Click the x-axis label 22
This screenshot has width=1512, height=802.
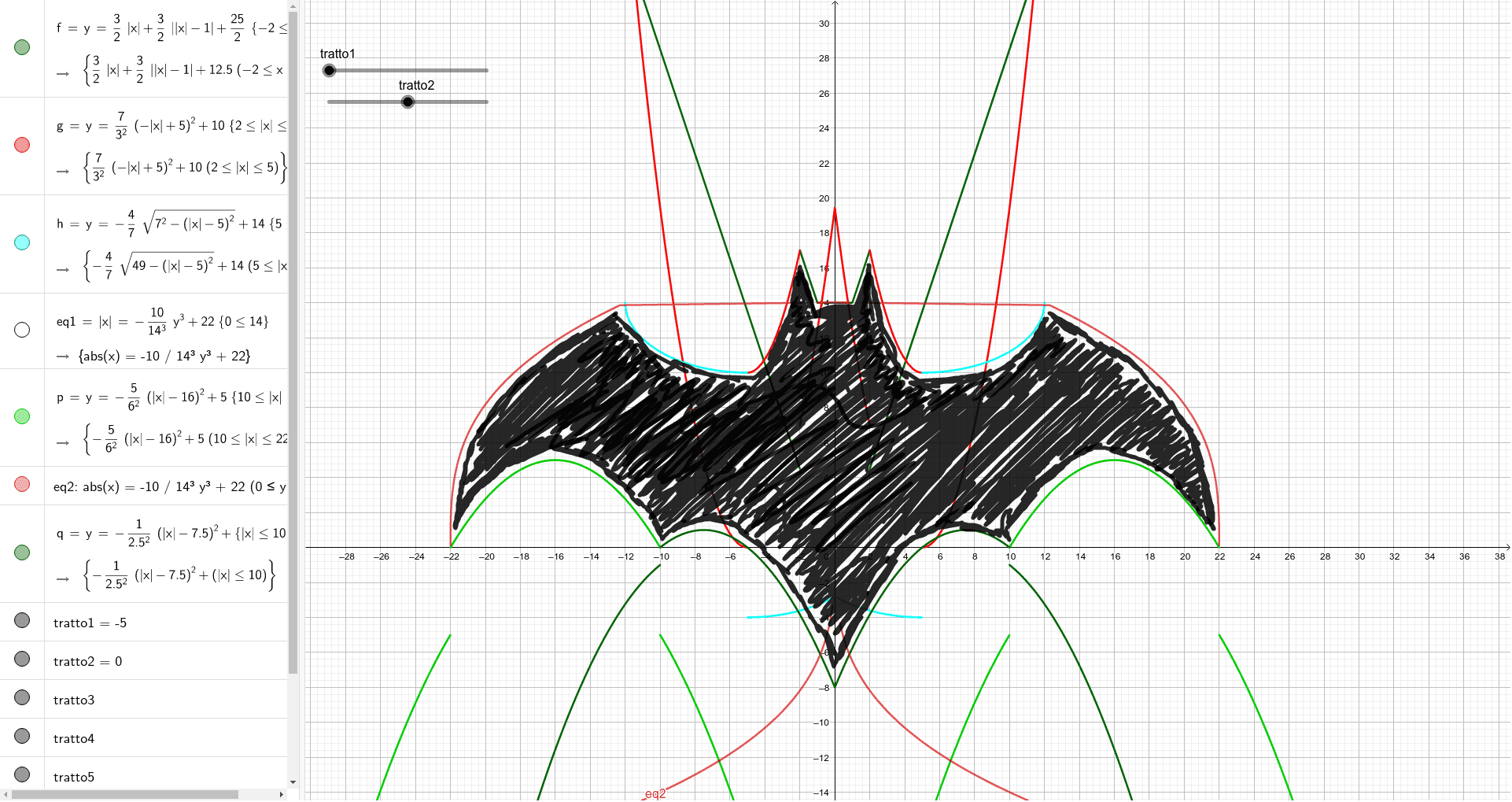click(1219, 556)
